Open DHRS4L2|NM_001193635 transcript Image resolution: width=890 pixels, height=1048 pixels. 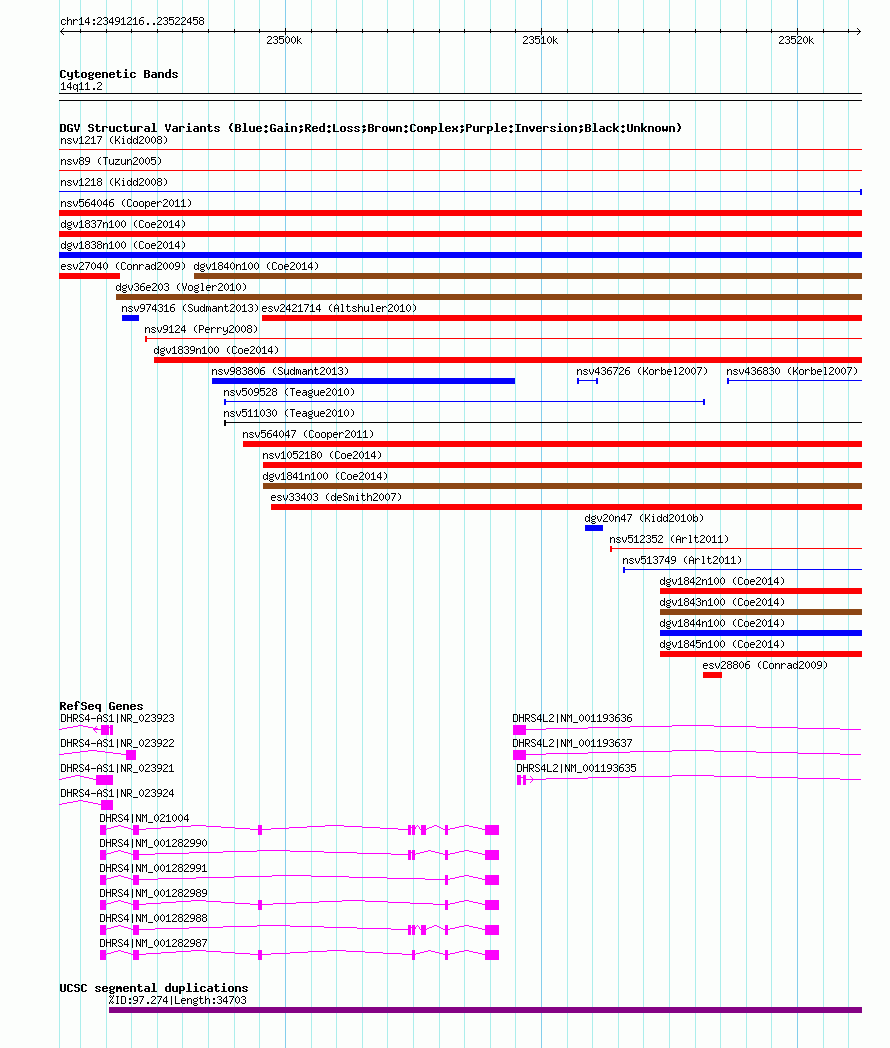[577, 769]
